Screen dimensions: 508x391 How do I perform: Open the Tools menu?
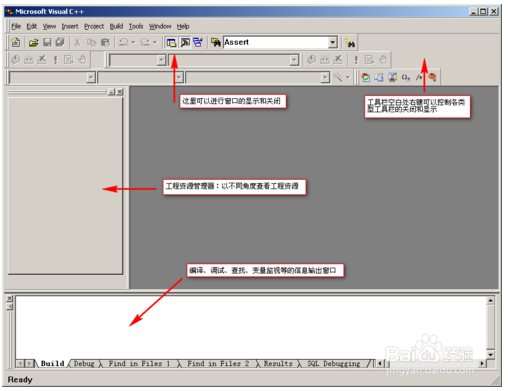[x=136, y=26]
